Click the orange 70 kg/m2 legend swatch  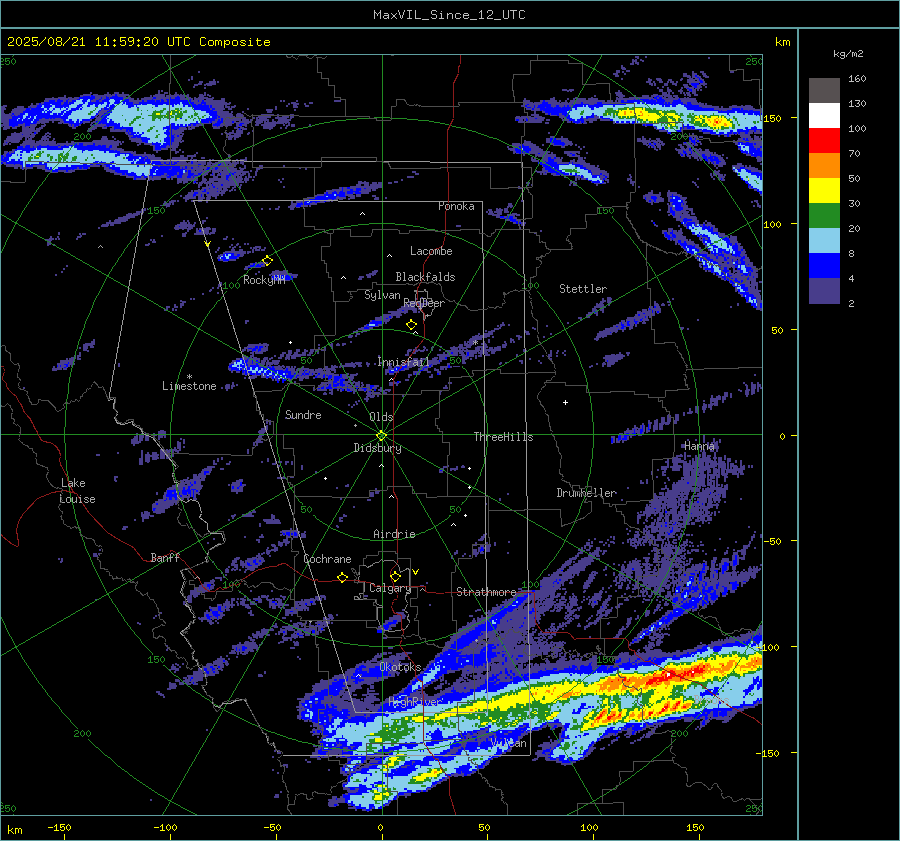(x=824, y=165)
